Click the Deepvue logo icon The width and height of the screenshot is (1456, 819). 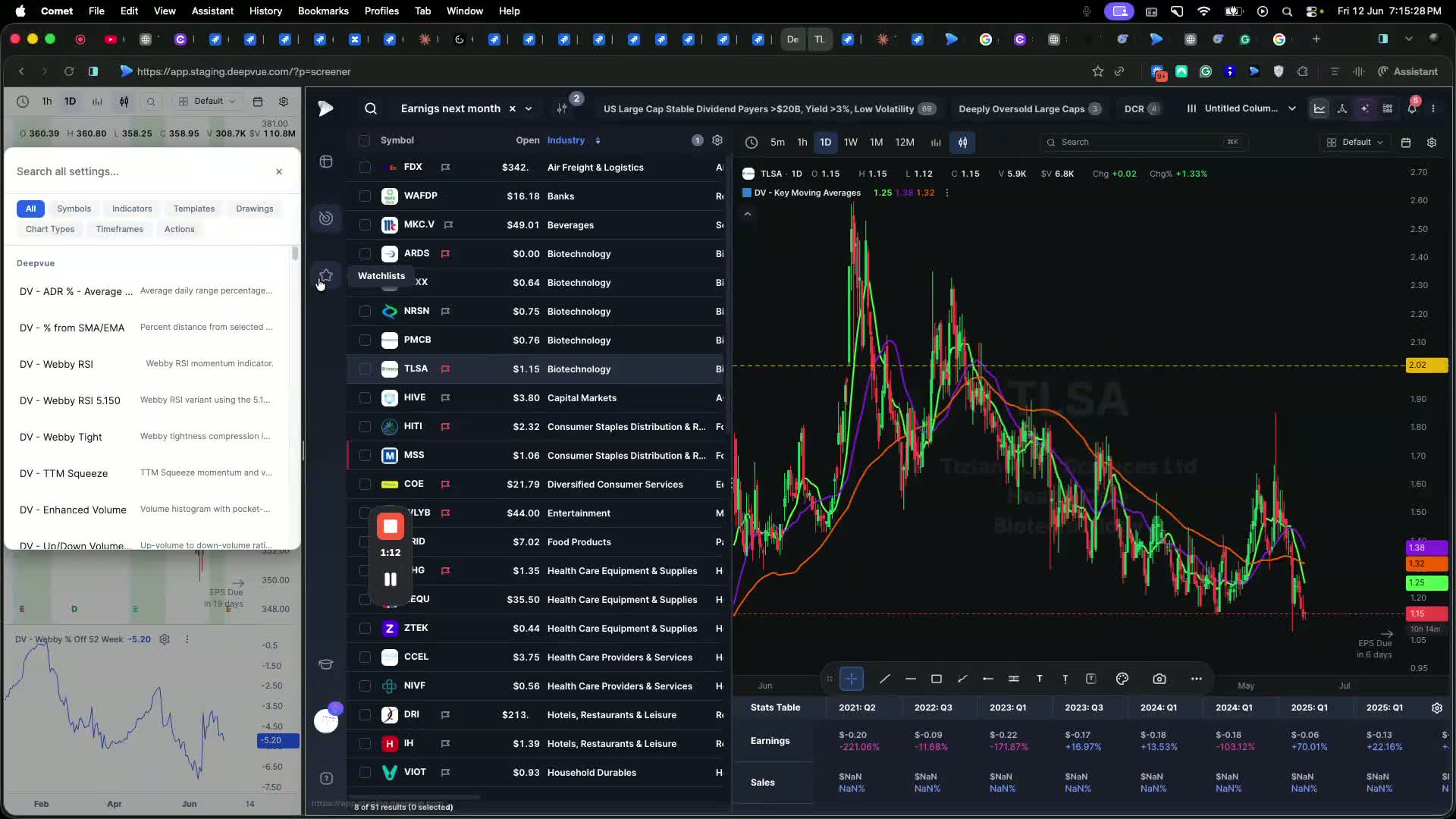point(326,108)
